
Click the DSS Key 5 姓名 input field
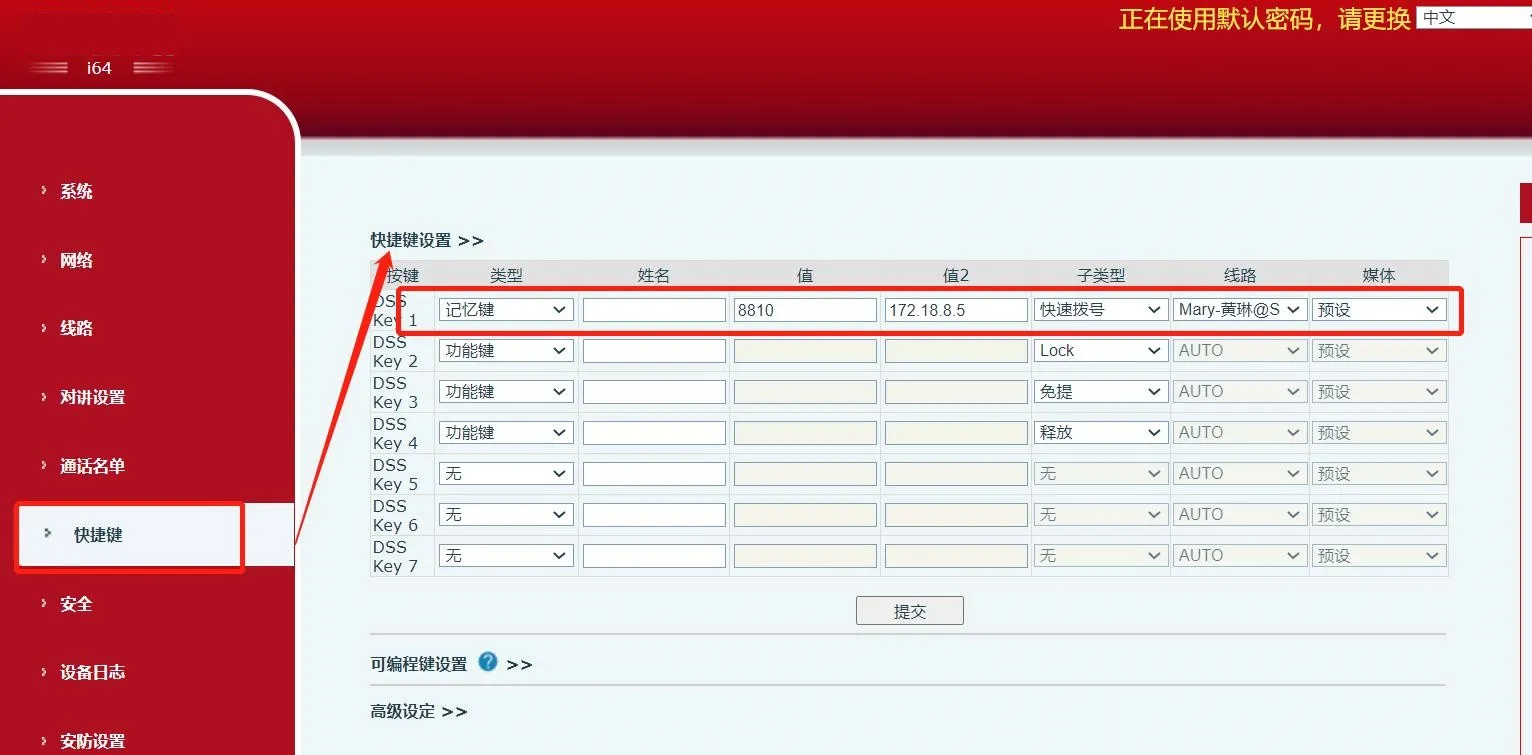[654, 474]
